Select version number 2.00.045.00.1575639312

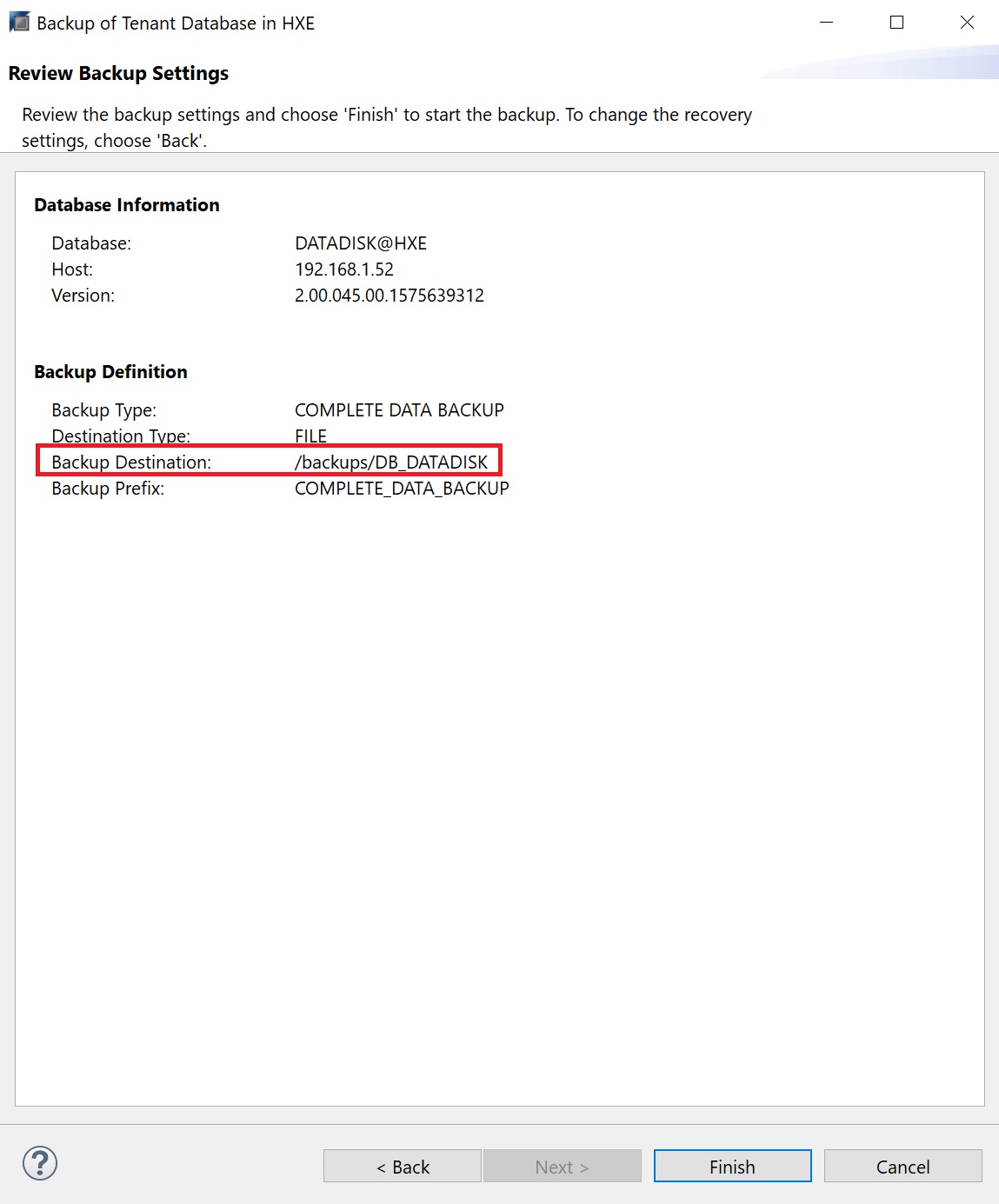390,296
